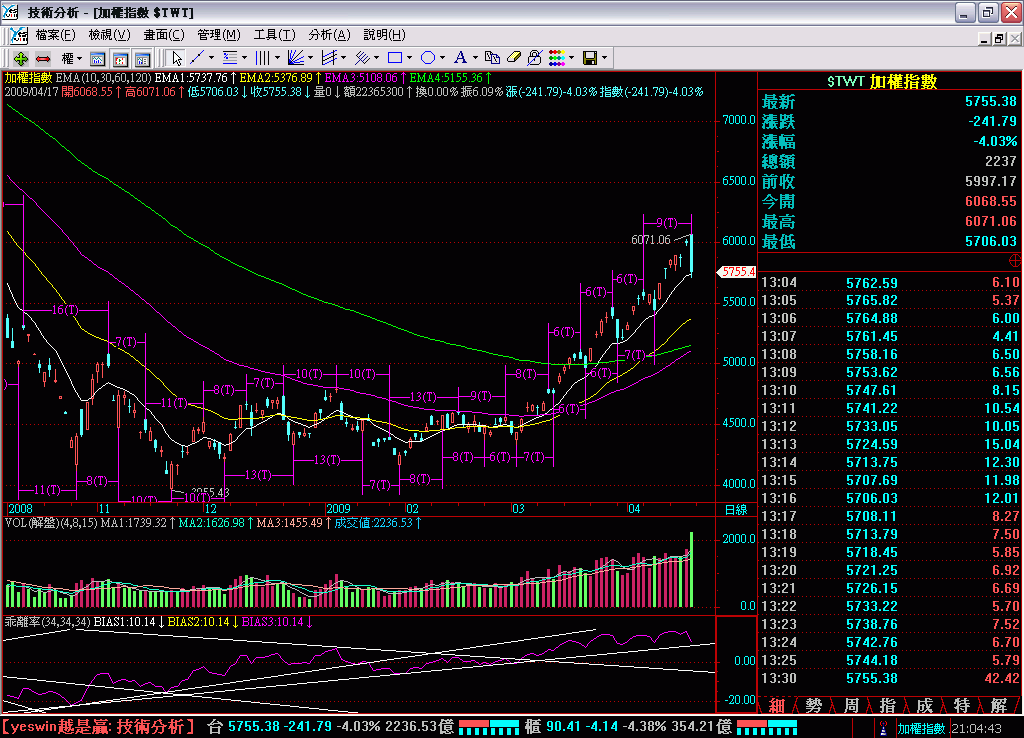1024x738 pixels.
Task: Expand the text tool dropdown arrow
Action: pyautogui.click(x=475, y=58)
